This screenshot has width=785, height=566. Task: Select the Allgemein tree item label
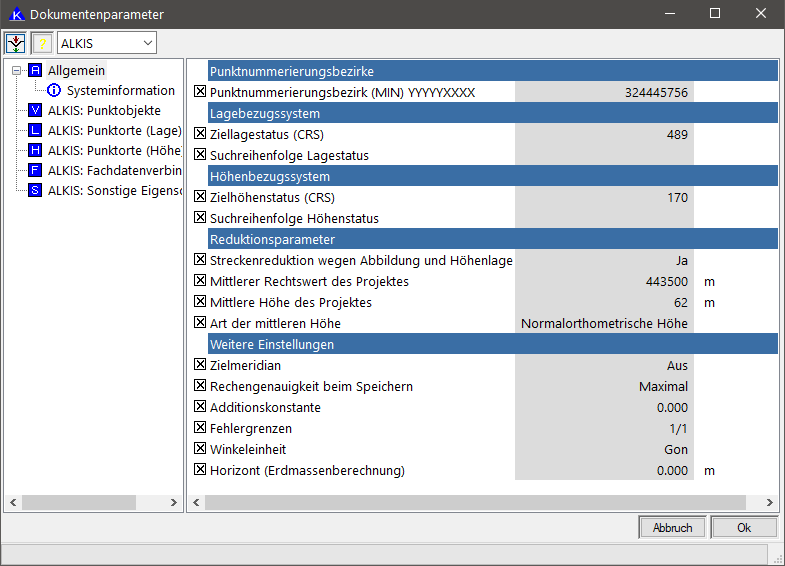click(x=76, y=70)
